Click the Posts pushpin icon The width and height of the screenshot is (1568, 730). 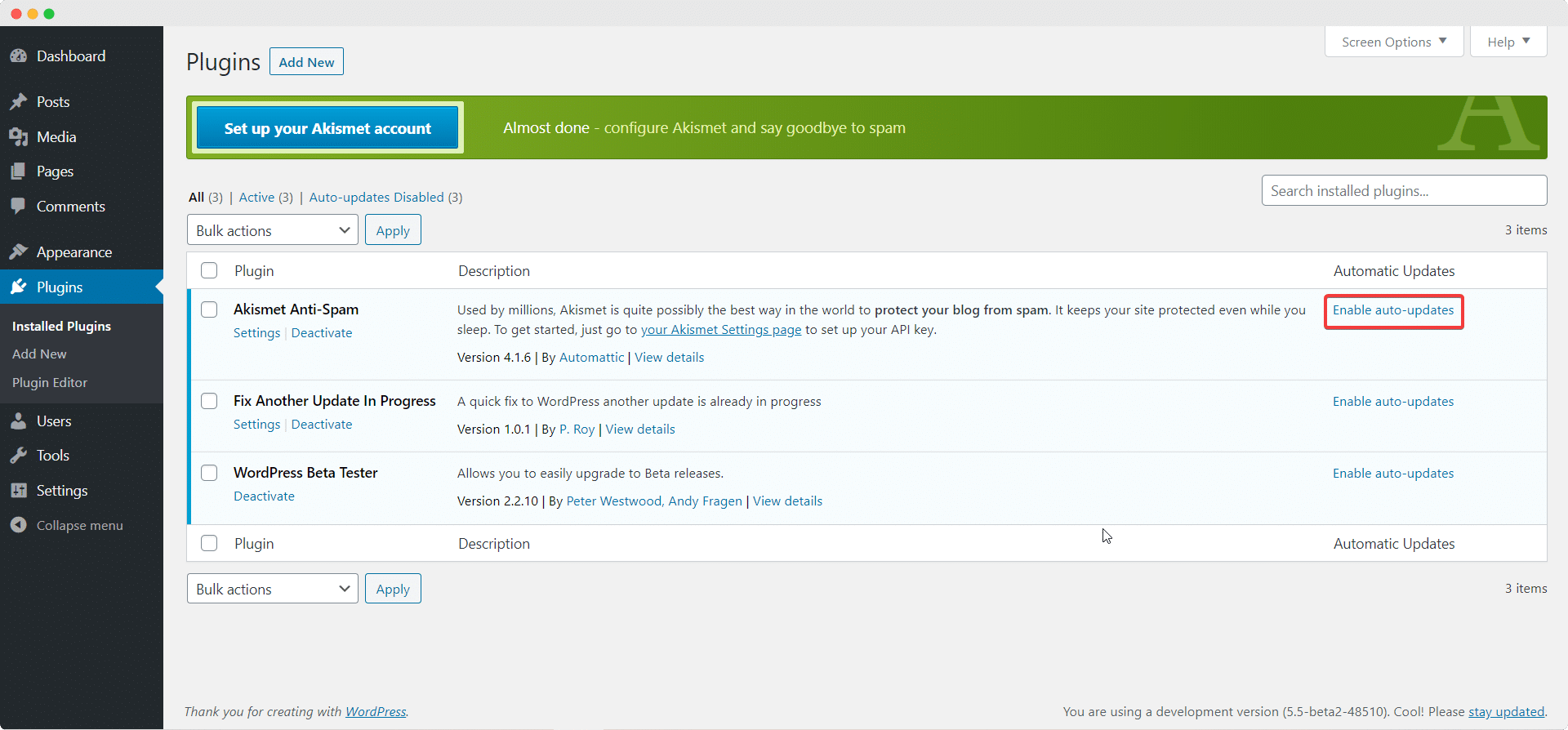click(18, 102)
